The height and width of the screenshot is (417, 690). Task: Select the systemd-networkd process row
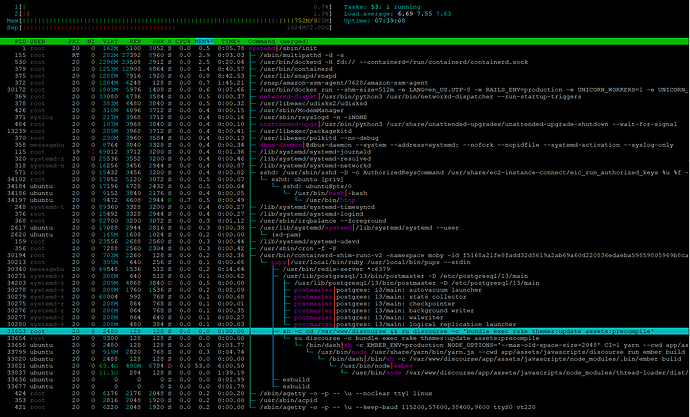pyautogui.click(x=345, y=165)
